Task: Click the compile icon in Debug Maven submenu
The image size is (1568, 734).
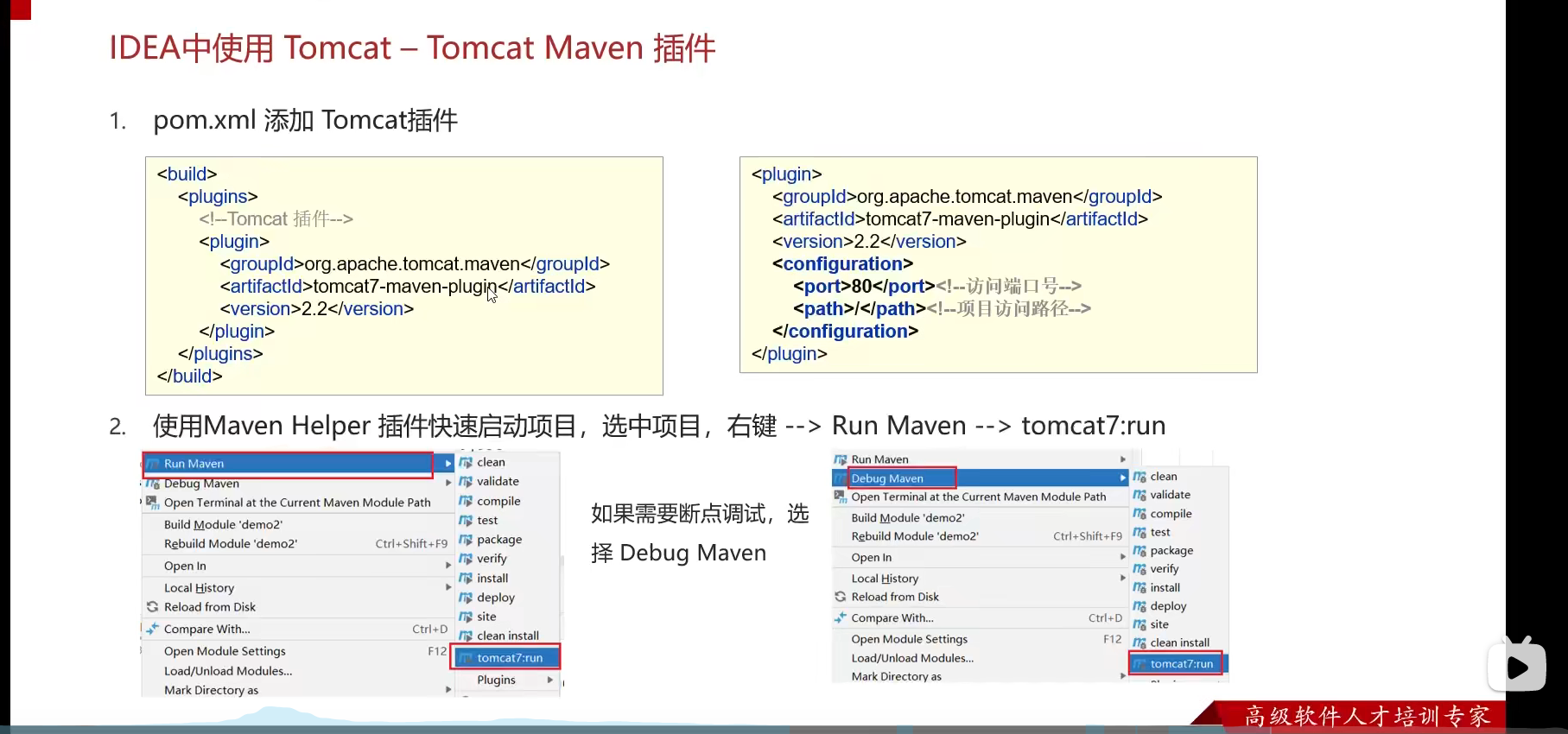Action: click(1139, 514)
